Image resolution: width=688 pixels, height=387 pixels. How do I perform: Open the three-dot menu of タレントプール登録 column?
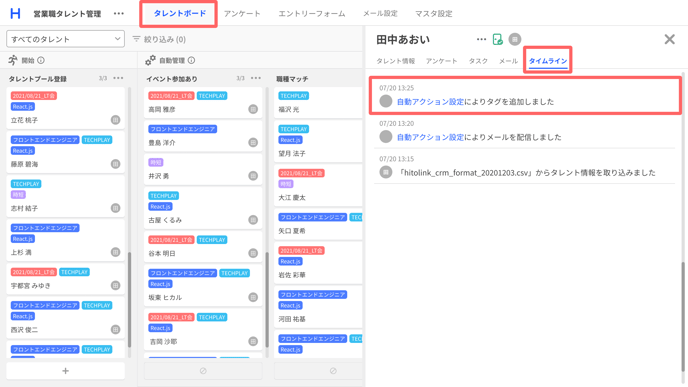coord(118,78)
